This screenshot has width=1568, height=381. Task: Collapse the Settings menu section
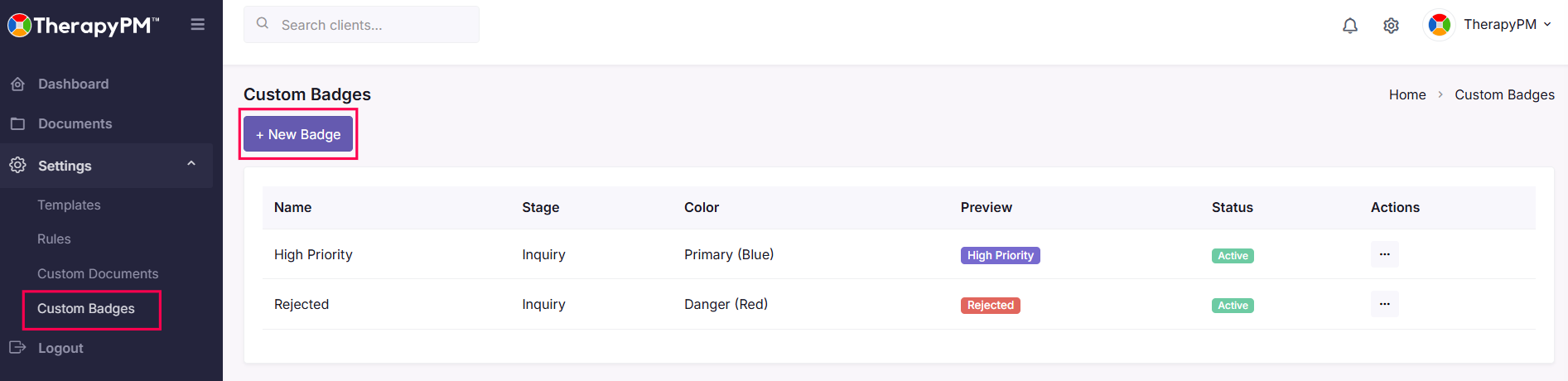pyautogui.click(x=191, y=164)
